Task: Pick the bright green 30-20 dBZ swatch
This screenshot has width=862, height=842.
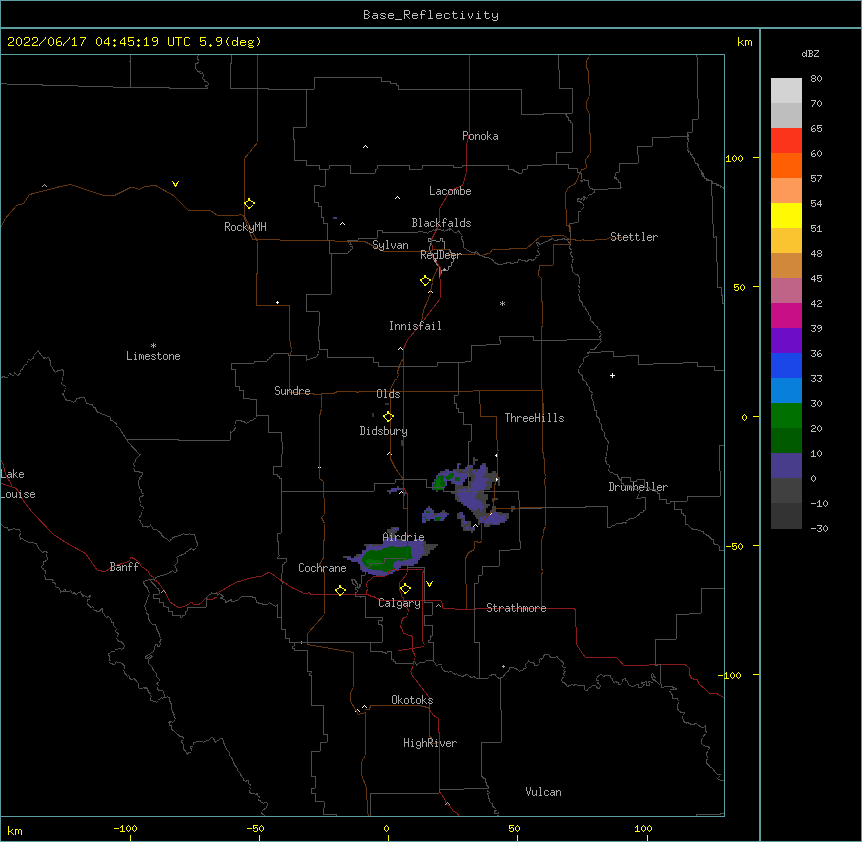Action: pos(786,416)
